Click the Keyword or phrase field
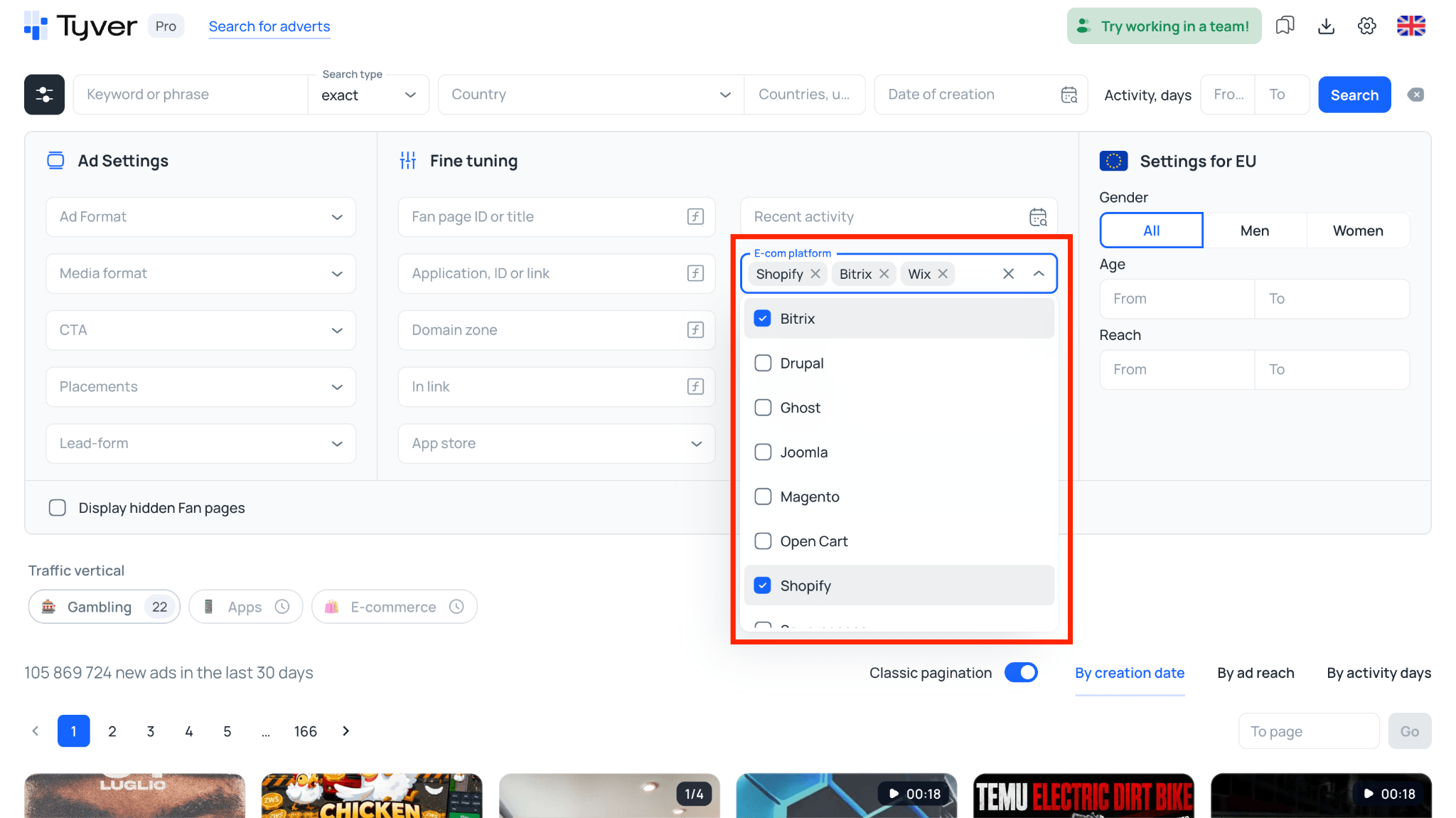Image resolution: width=1456 pixels, height=818 pixels. click(x=191, y=95)
